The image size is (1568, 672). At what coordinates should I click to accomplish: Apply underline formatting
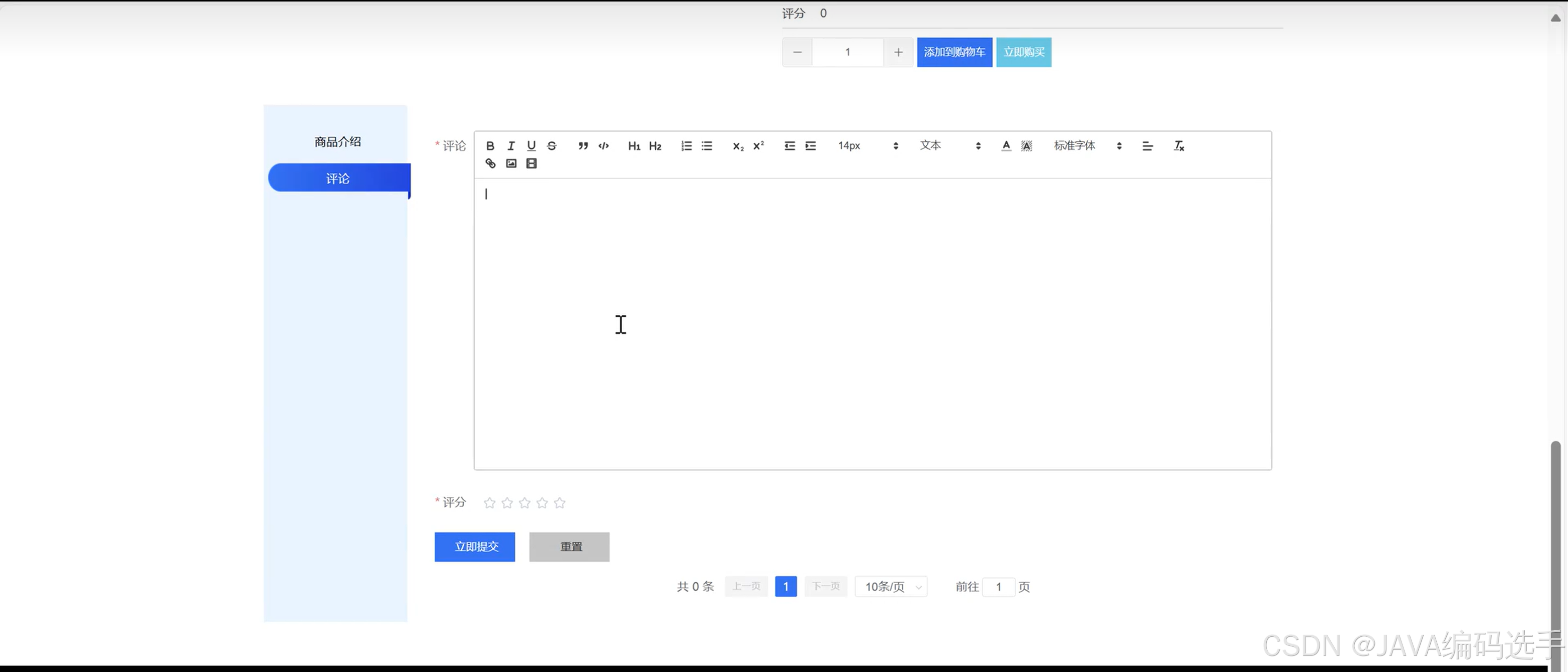pyautogui.click(x=531, y=145)
